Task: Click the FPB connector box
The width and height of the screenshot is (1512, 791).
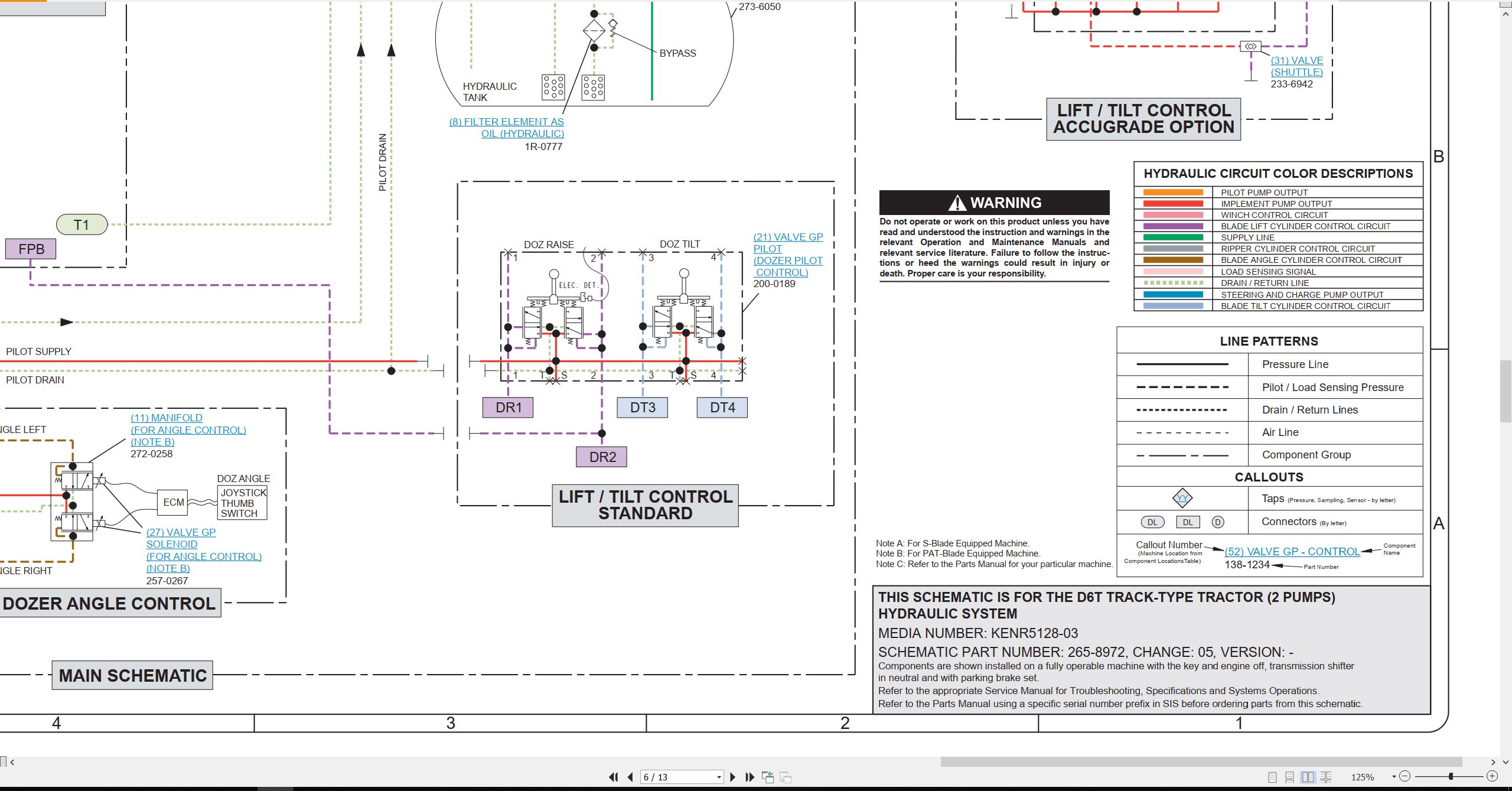Action: (31, 249)
